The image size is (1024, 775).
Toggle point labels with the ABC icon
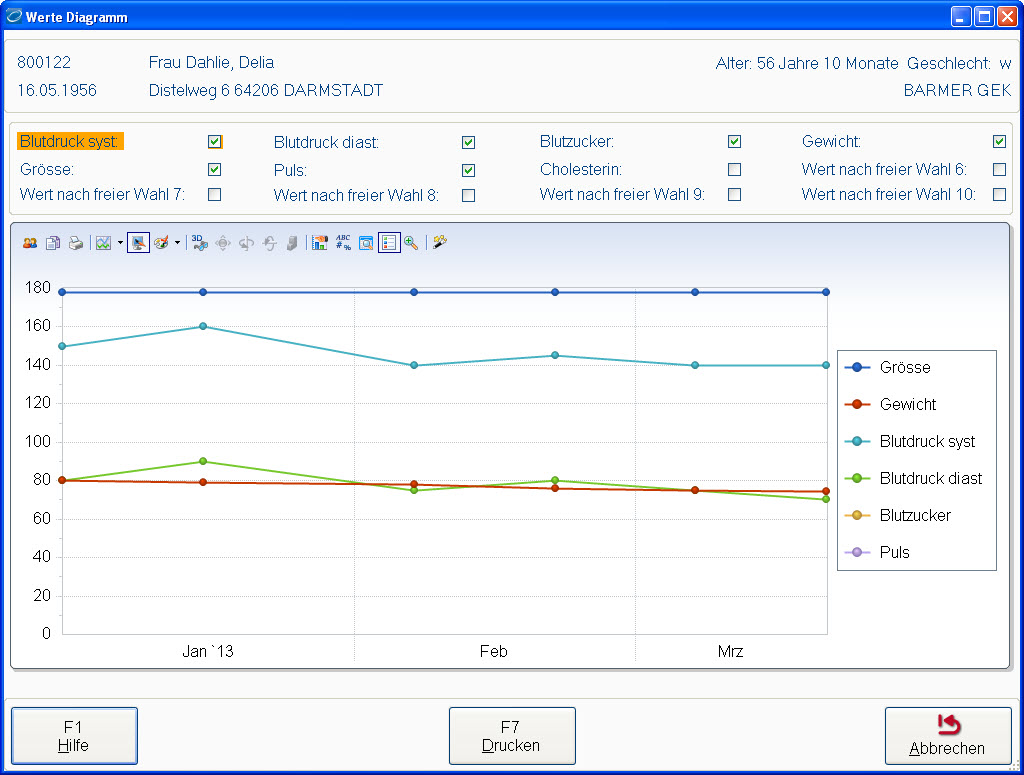point(343,243)
